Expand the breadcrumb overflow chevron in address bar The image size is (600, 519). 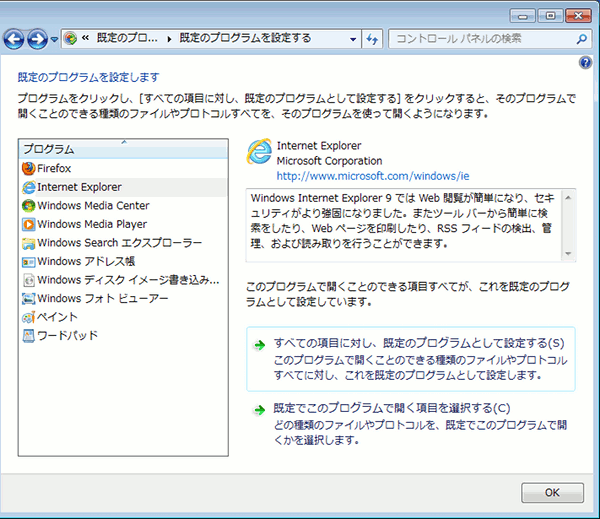tap(87, 39)
